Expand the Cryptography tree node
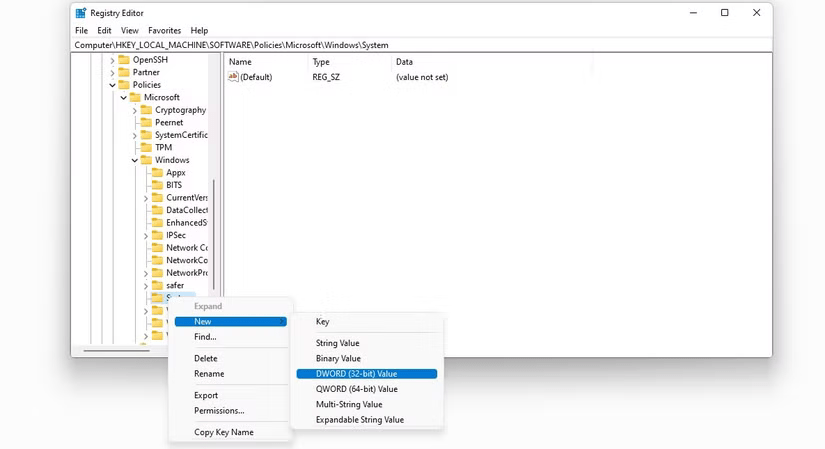Viewport: 825px width, 449px height. 134,110
